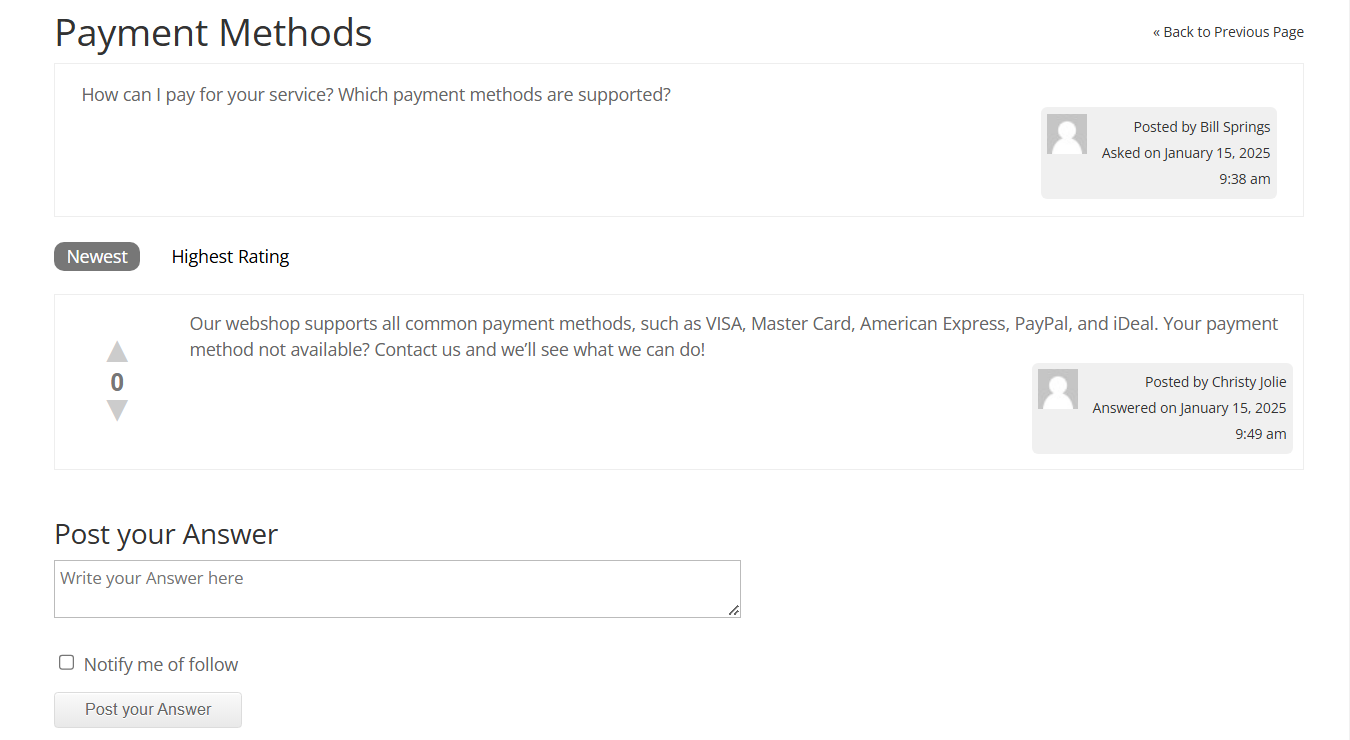This screenshot has width=1350, height=740.
Task: Upvote Christy Jolie's answer with up arrow
Action: (117, 352)
